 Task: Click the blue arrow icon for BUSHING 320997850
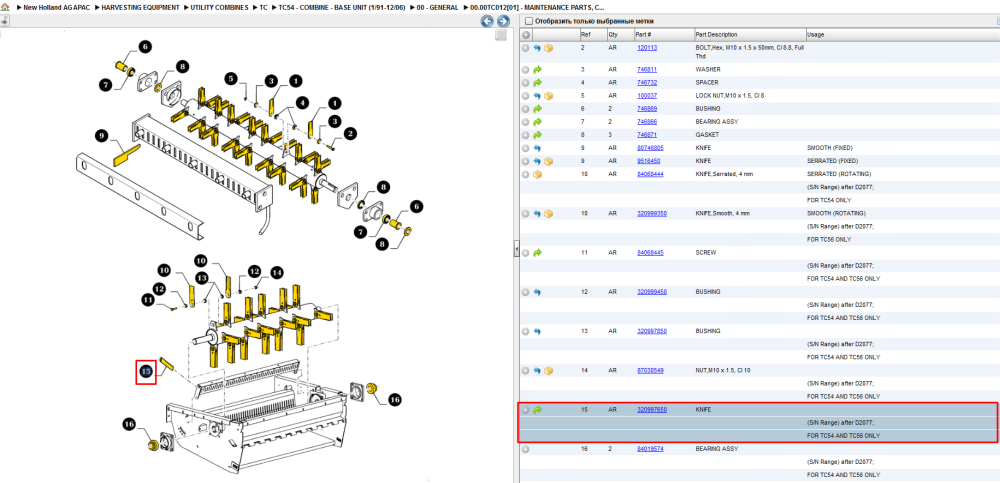coord(537,331)
